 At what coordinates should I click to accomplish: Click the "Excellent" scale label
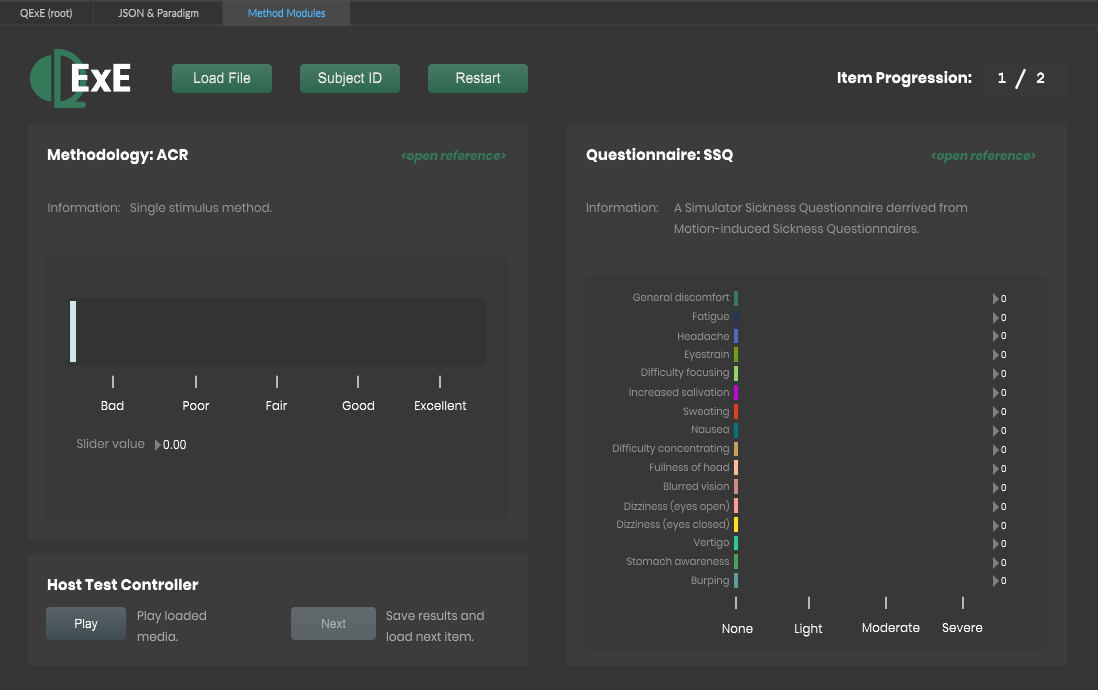coord(440,406)
